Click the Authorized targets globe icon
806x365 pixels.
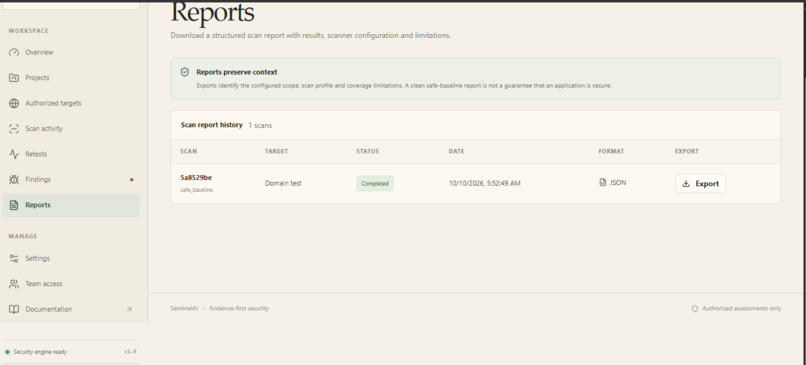tap(14, 103)
